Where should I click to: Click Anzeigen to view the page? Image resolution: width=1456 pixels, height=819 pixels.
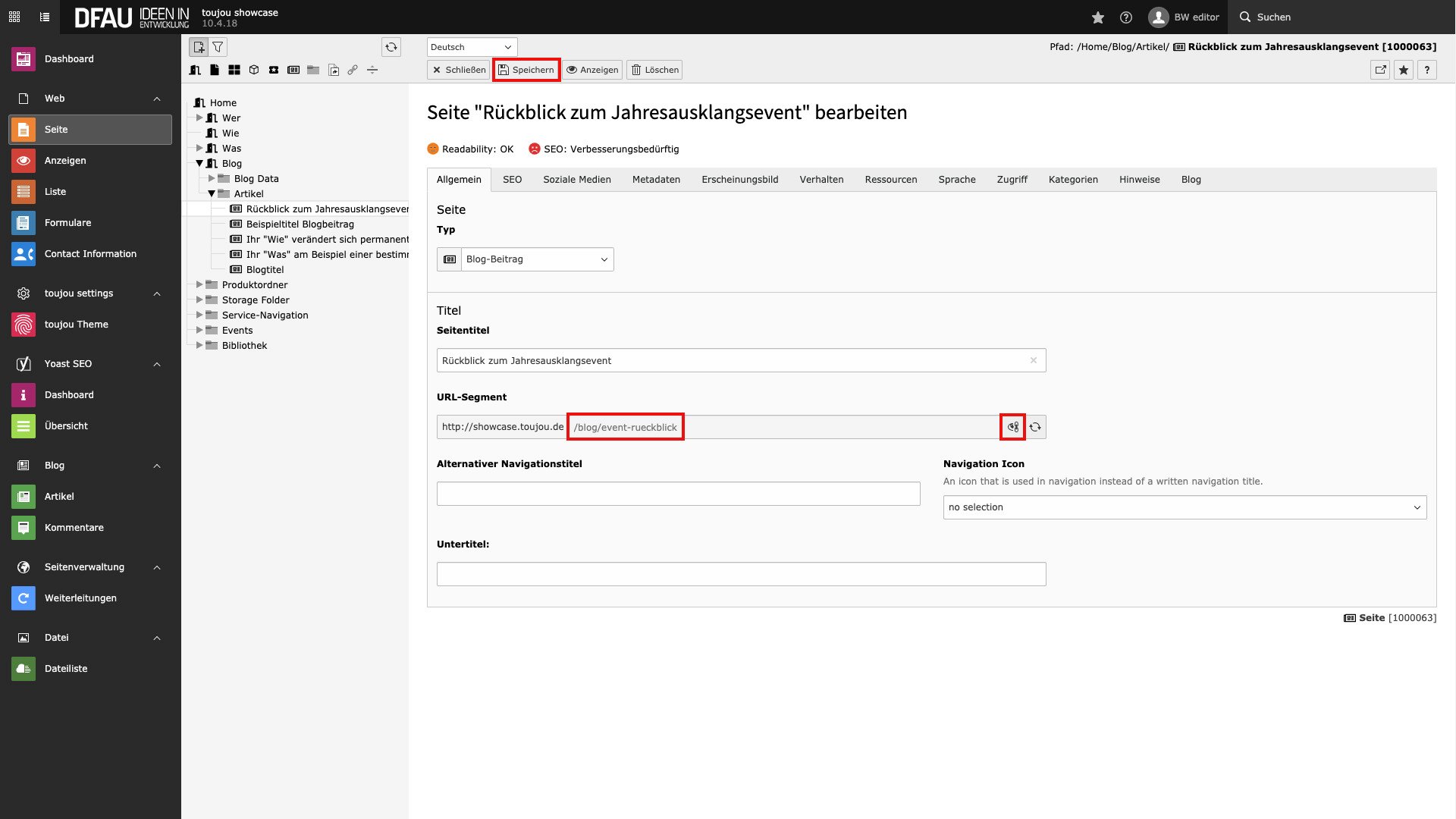coord(592,70)
